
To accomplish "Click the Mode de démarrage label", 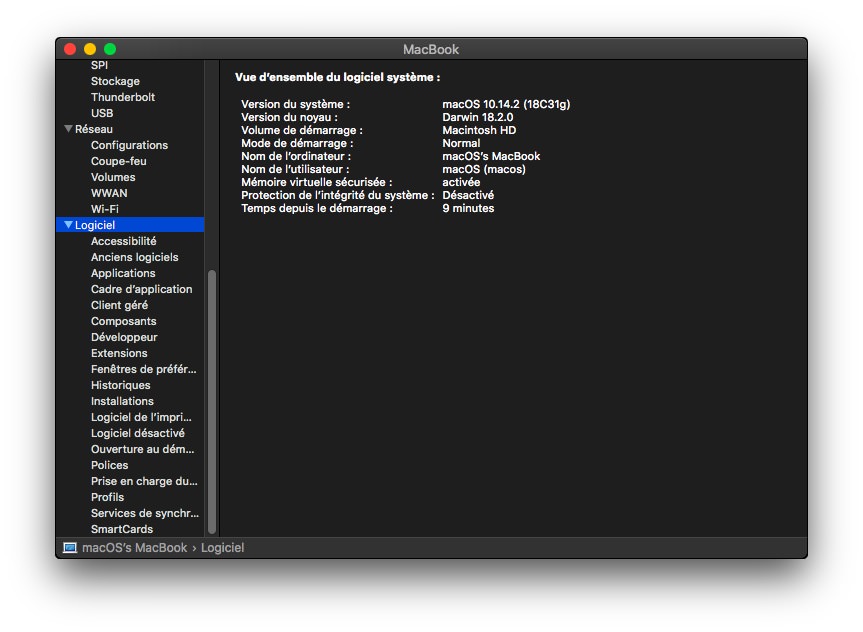I will (x=297, y=143).
